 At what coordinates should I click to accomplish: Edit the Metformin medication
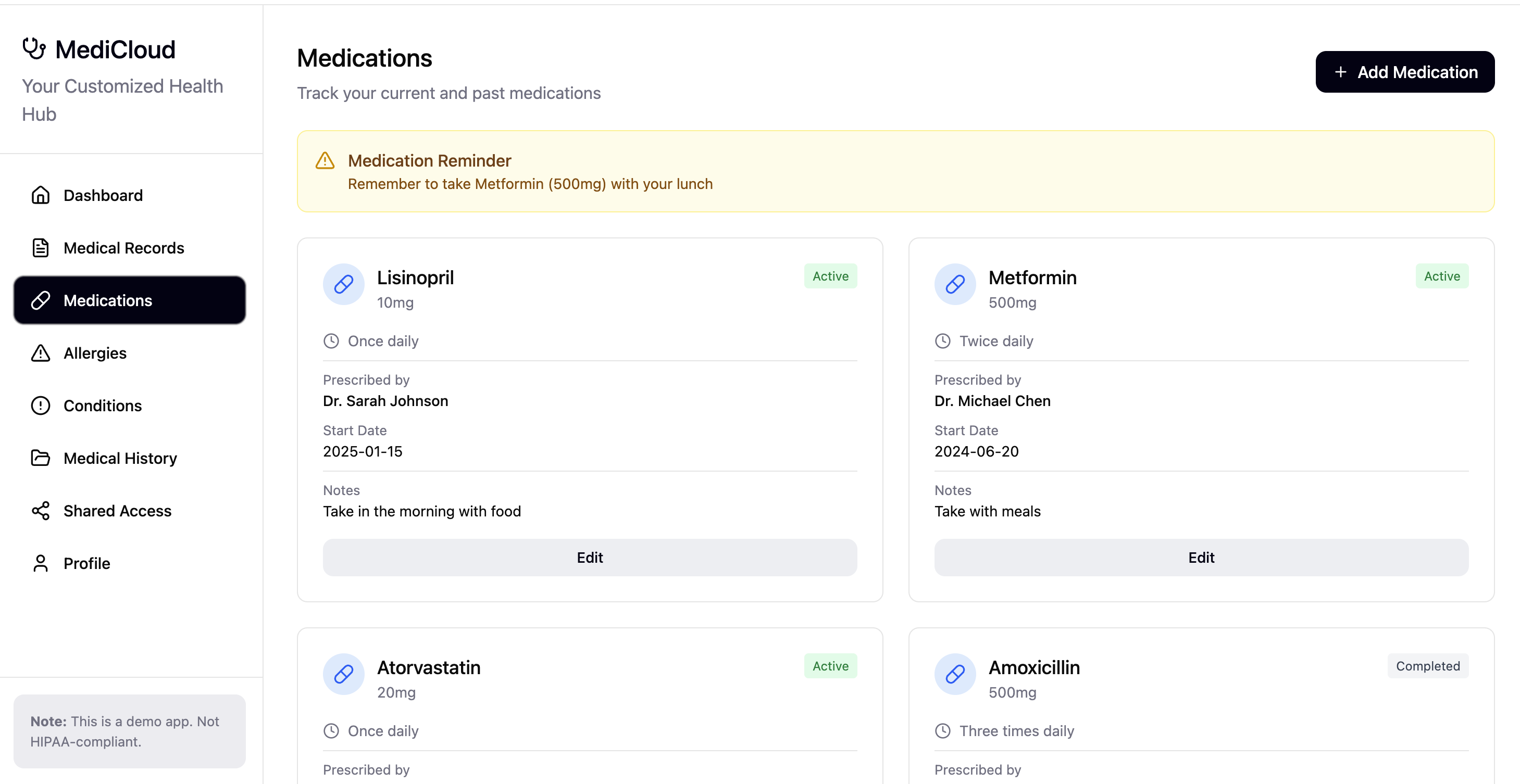[1201, 558]
